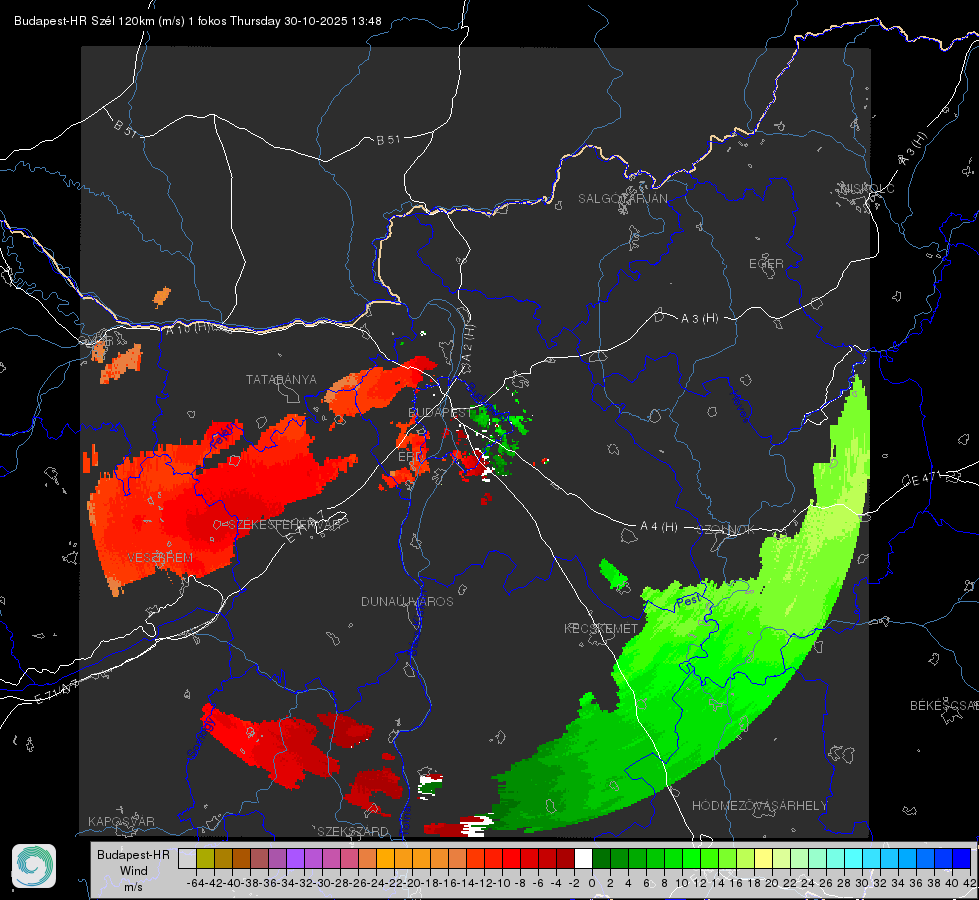Viewport: 979px width, 900px height.
Task: Click the SALGÓTARJÁN city label
Action: click(x=622, y=199)
